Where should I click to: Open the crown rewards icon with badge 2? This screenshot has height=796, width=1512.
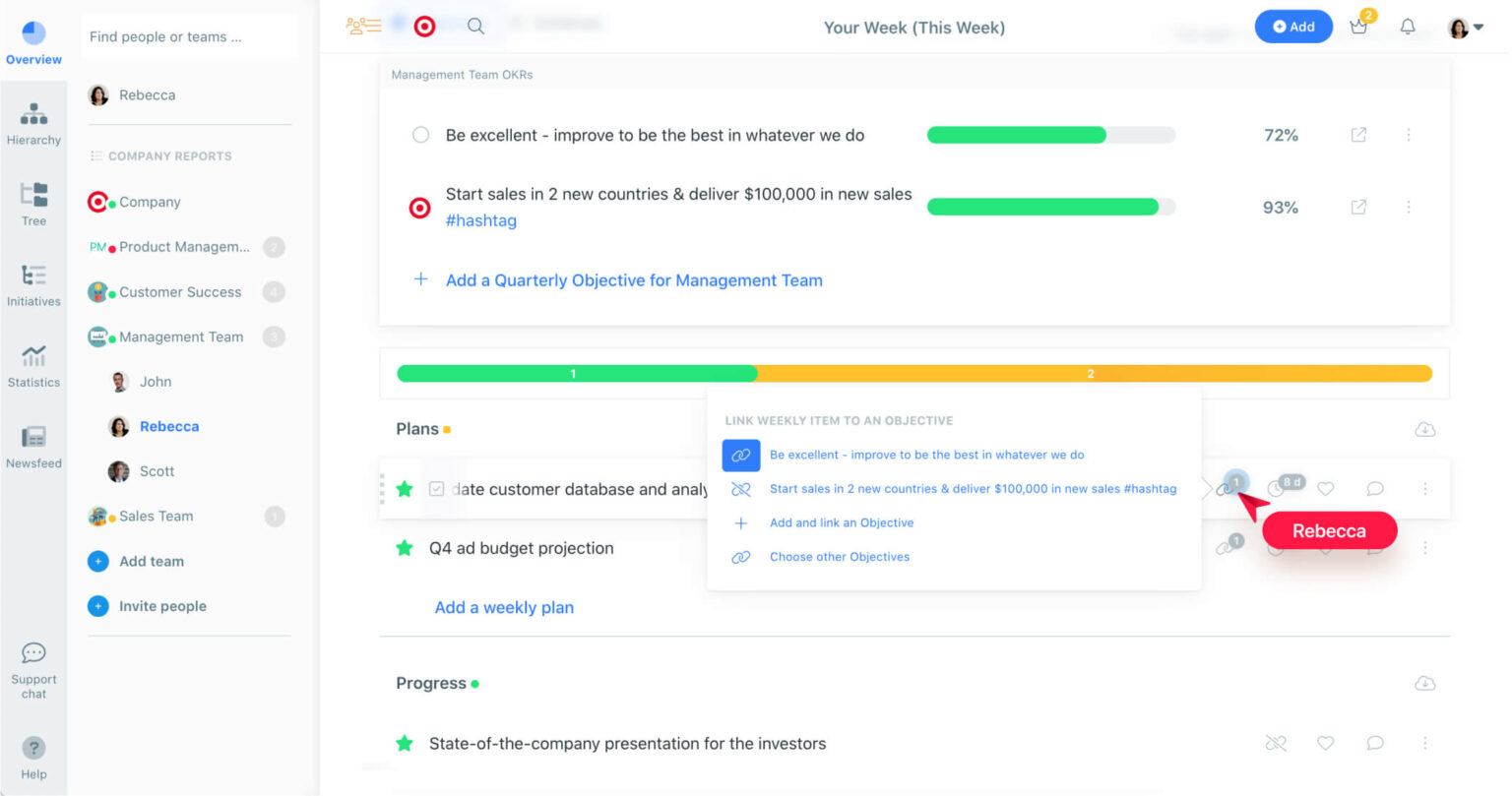click(1358, 27)
